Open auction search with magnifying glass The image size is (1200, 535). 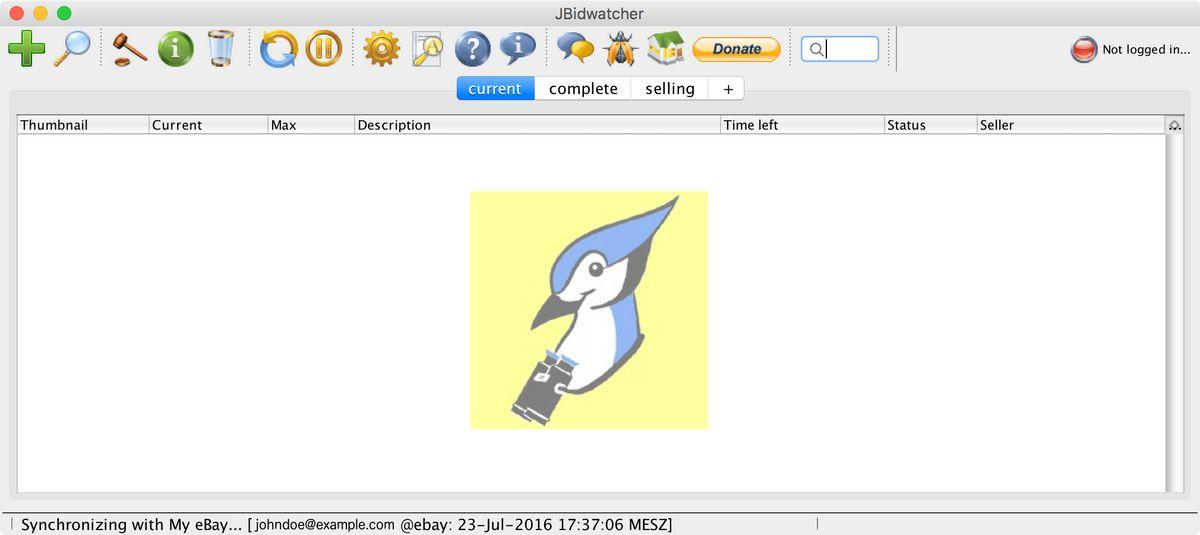pyautogui.click(x=72, y=48)
